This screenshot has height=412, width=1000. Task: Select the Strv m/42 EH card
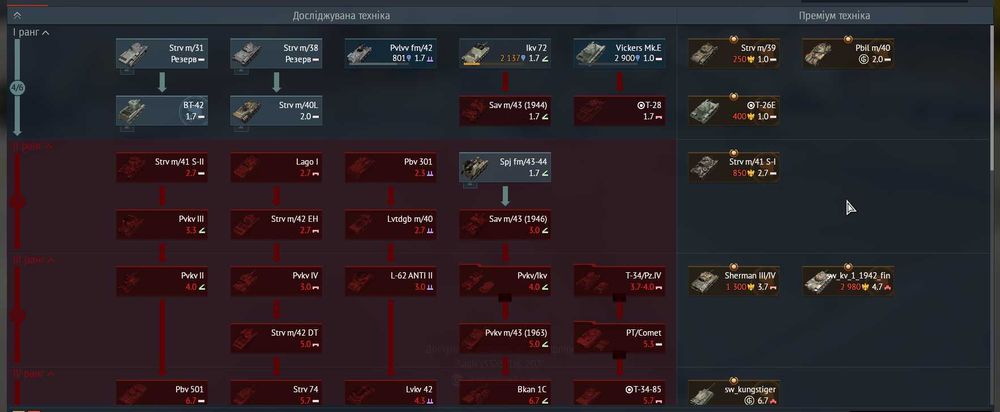276,224
